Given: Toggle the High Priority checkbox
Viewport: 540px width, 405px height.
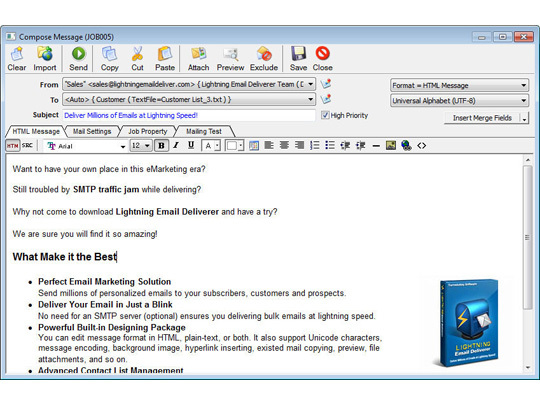Looking at the screenshot, I should pyautogui.click(x=325, y=115).
